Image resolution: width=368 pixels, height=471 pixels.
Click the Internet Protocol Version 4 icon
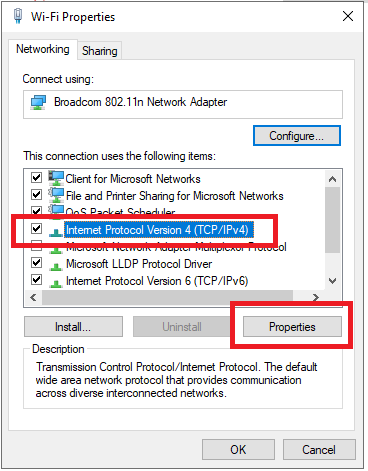click(56, 232)
